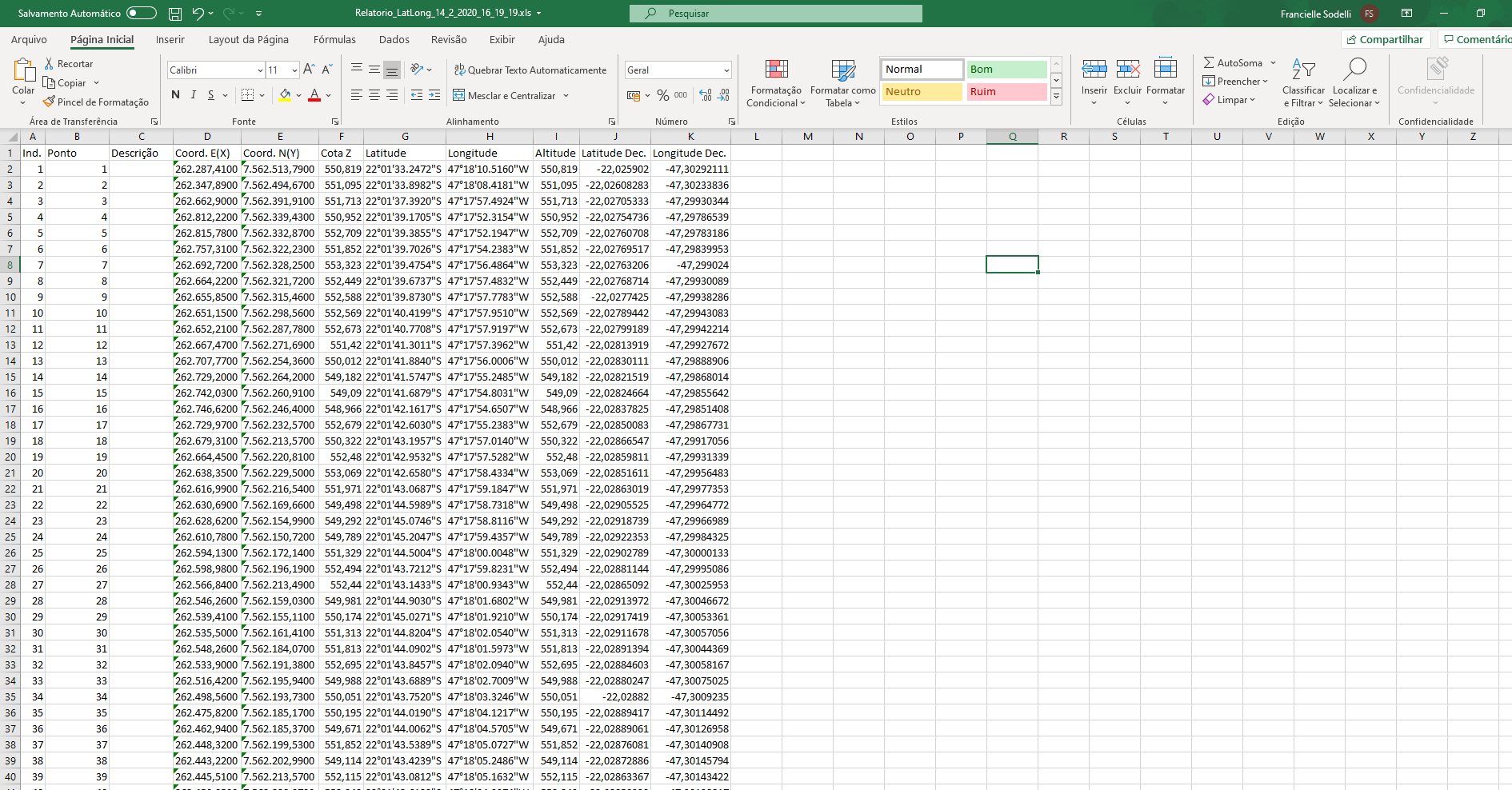Click Classificar e Filtrar icon
Viewport: 1512px width, 790px height.
pyautogui.click(x=1303, y=70)
